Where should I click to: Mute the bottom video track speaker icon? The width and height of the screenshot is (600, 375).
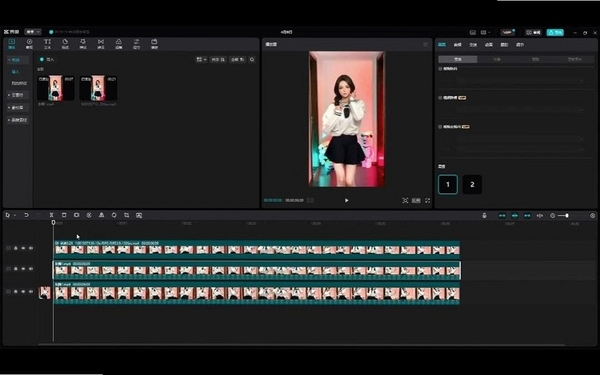click(31, 292)
